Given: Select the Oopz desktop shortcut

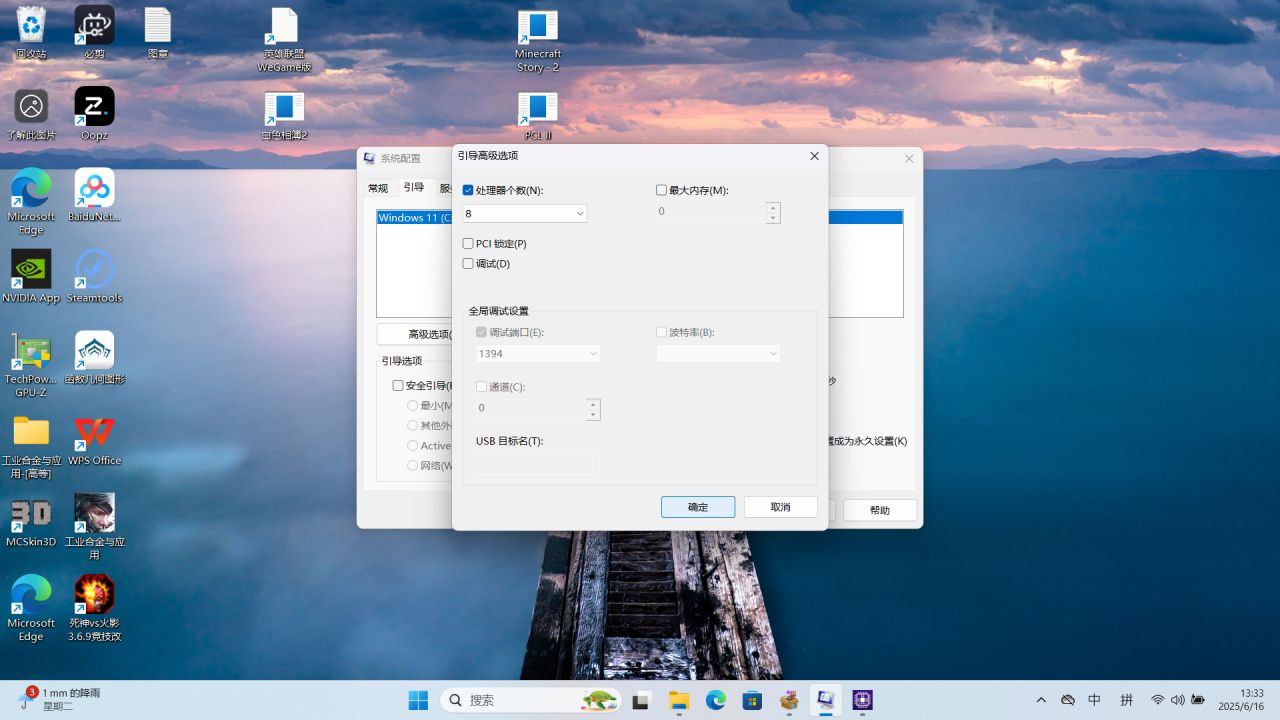Looking at the screenshot, I should [x=94, y=113].
